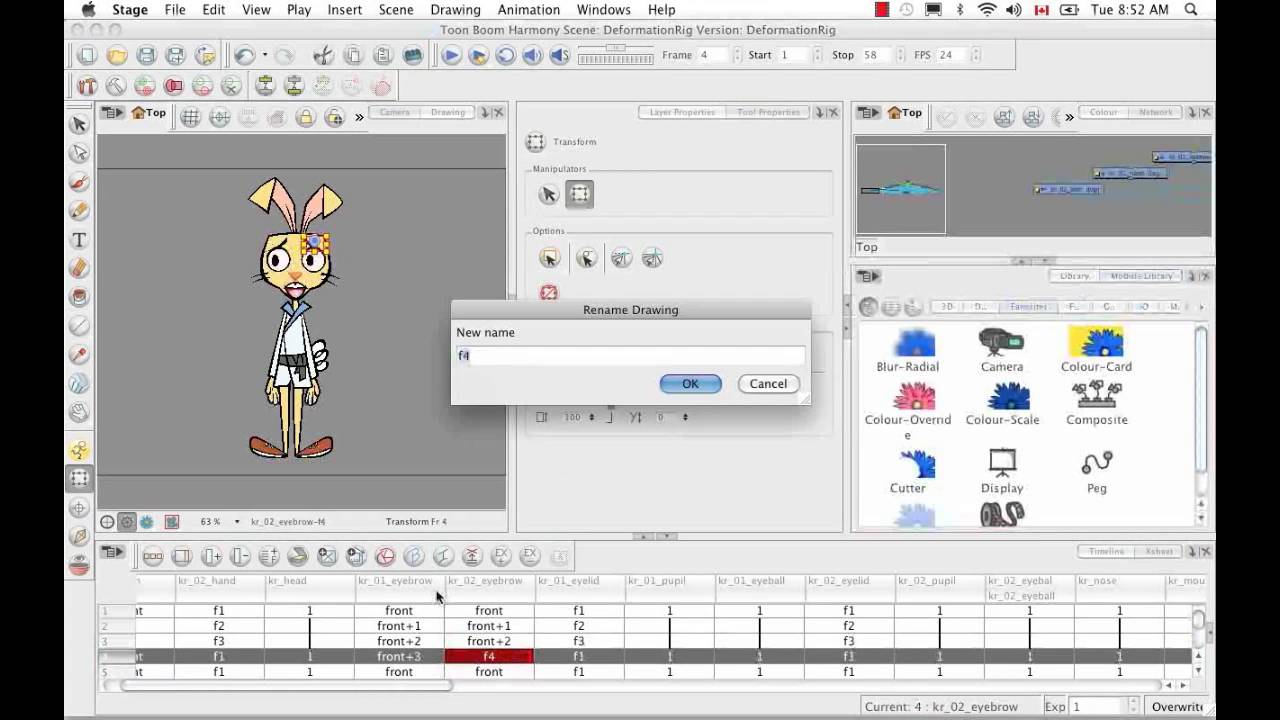Select the Pencil tool
The image size is (1280, 720).
click(x=79, y=211)
